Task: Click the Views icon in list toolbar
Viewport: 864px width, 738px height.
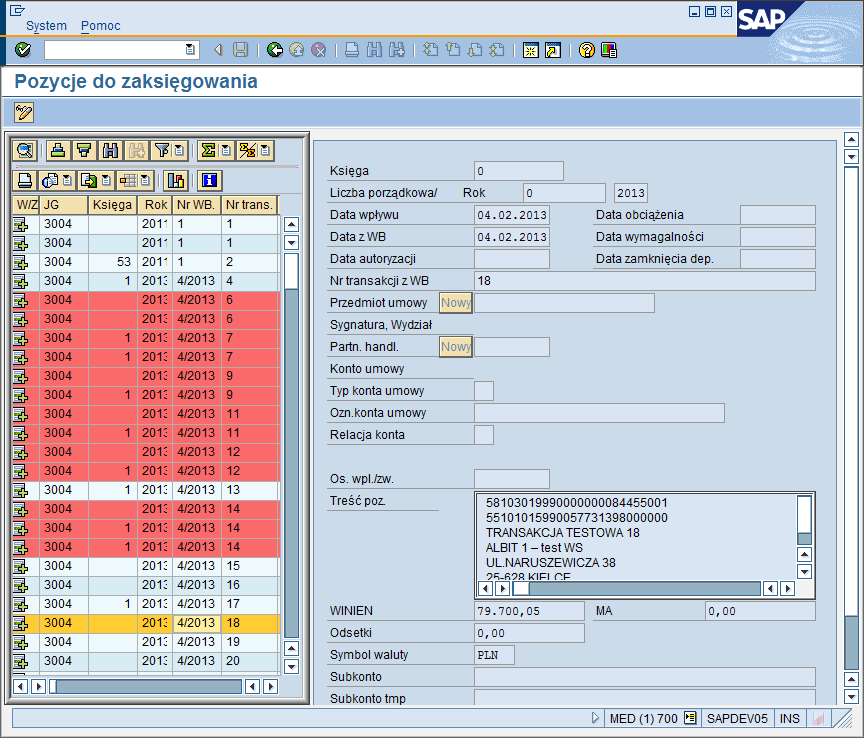Action: coord(50,180)
